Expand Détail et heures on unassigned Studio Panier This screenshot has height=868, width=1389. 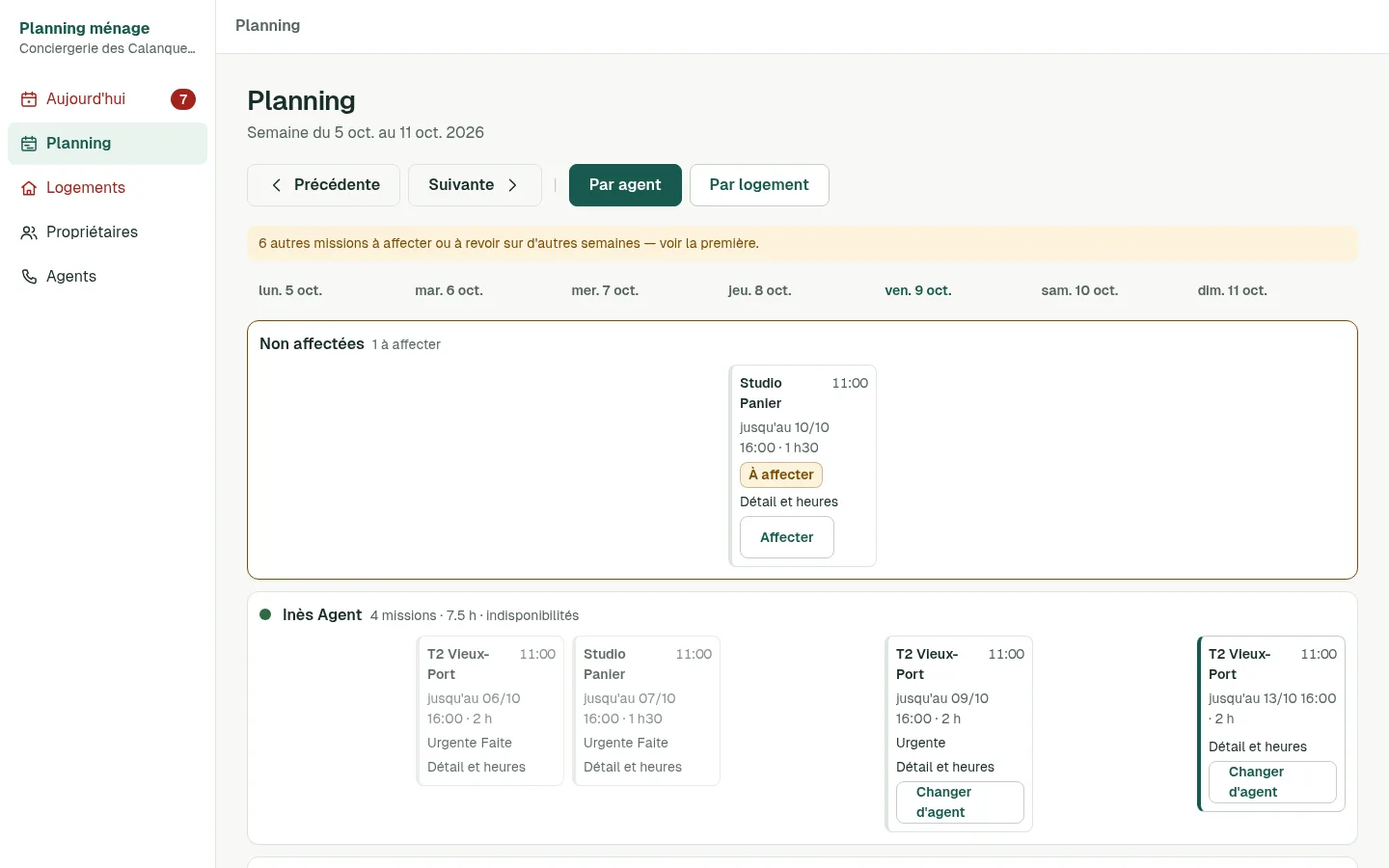789,502
